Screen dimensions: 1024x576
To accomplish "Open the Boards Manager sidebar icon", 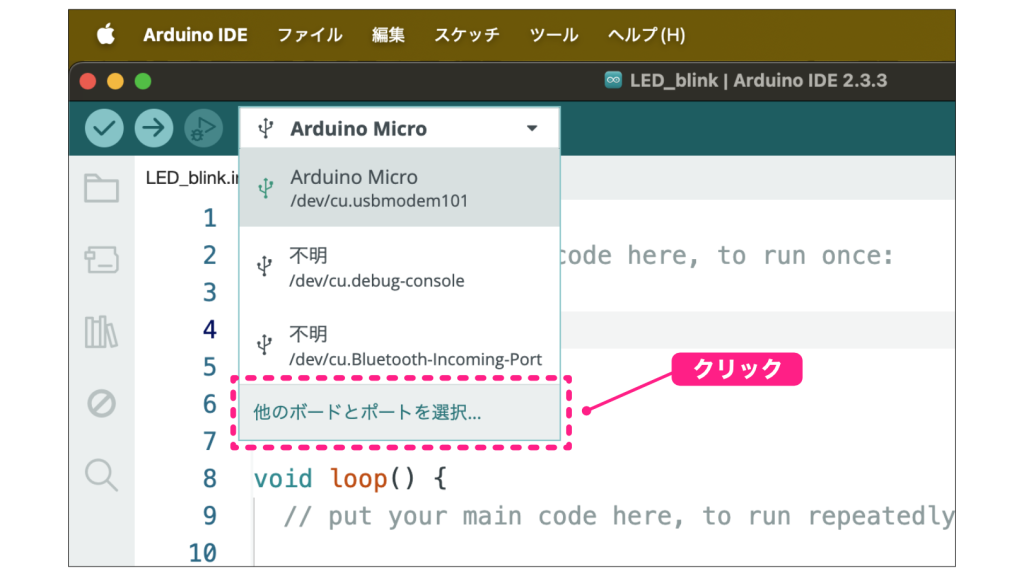I will point(101,259).
